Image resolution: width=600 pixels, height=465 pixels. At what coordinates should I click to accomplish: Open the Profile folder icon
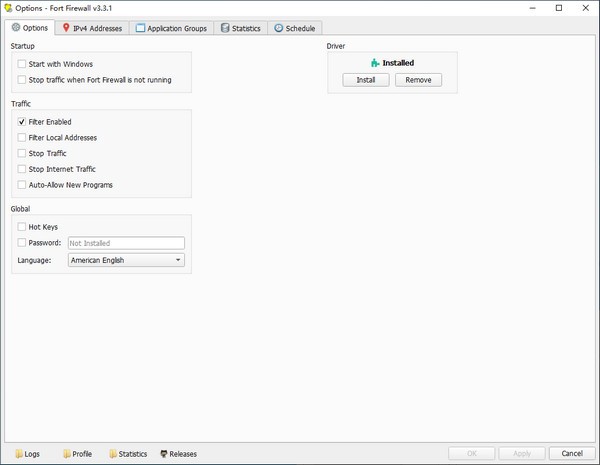(66, 454)
